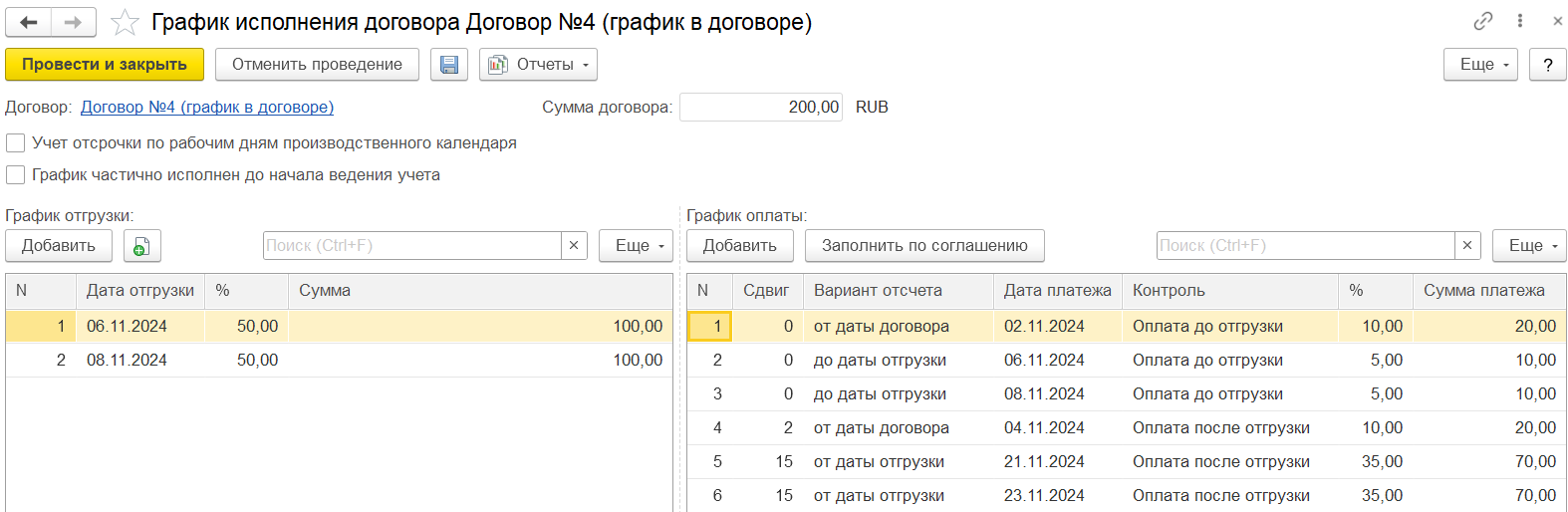Expand the top-right Еще menu

click(x=1480, y=65)
